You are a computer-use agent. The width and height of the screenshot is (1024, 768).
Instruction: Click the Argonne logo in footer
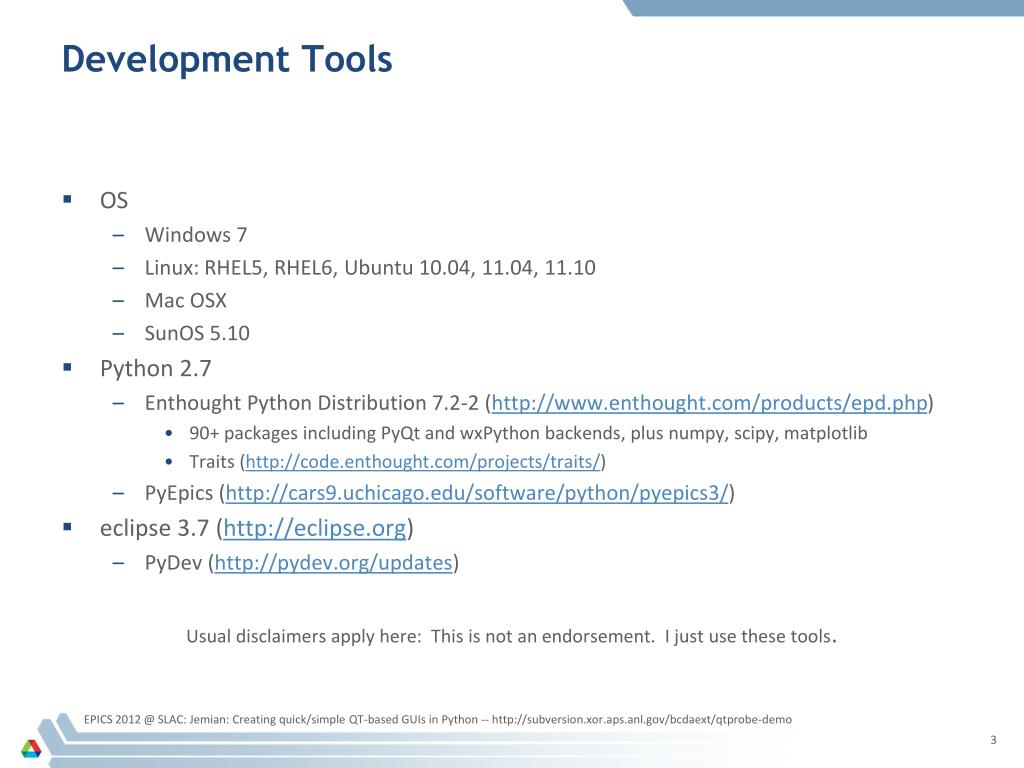coord(31,748)
